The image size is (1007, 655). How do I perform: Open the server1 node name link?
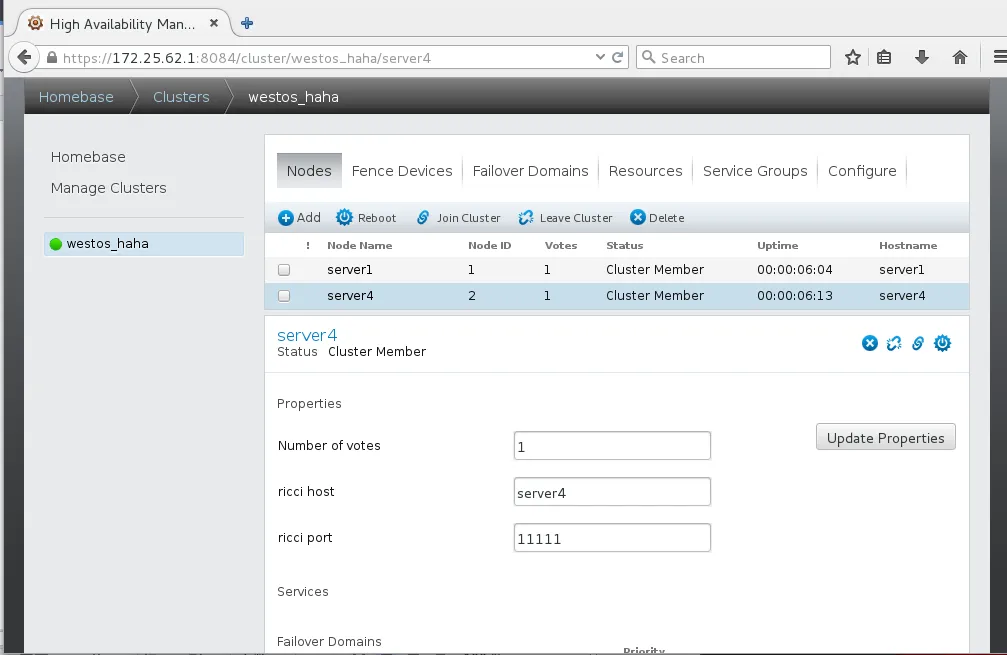349,270
